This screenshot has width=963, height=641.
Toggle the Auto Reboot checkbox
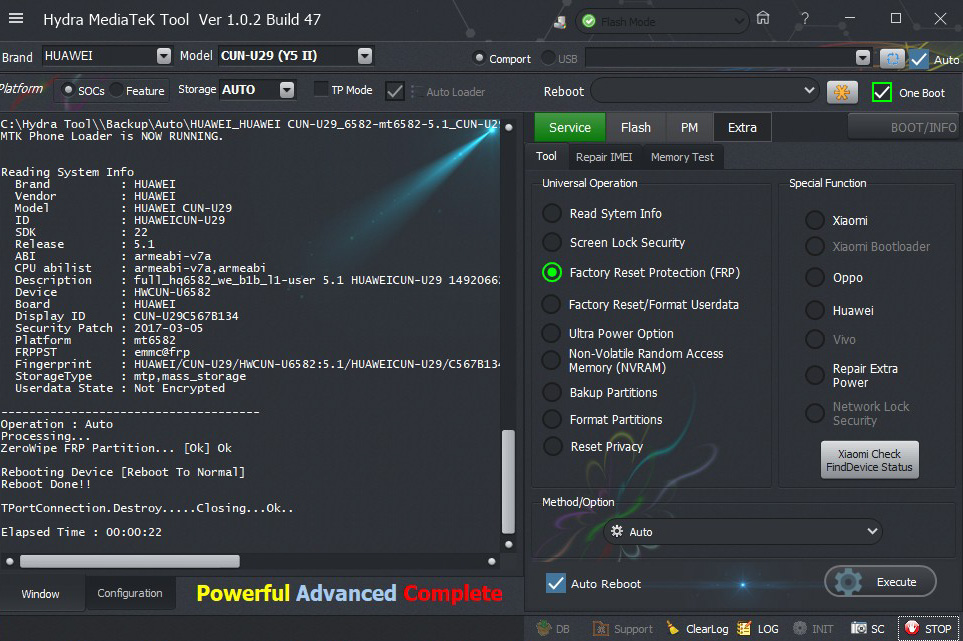click(556, 583)
